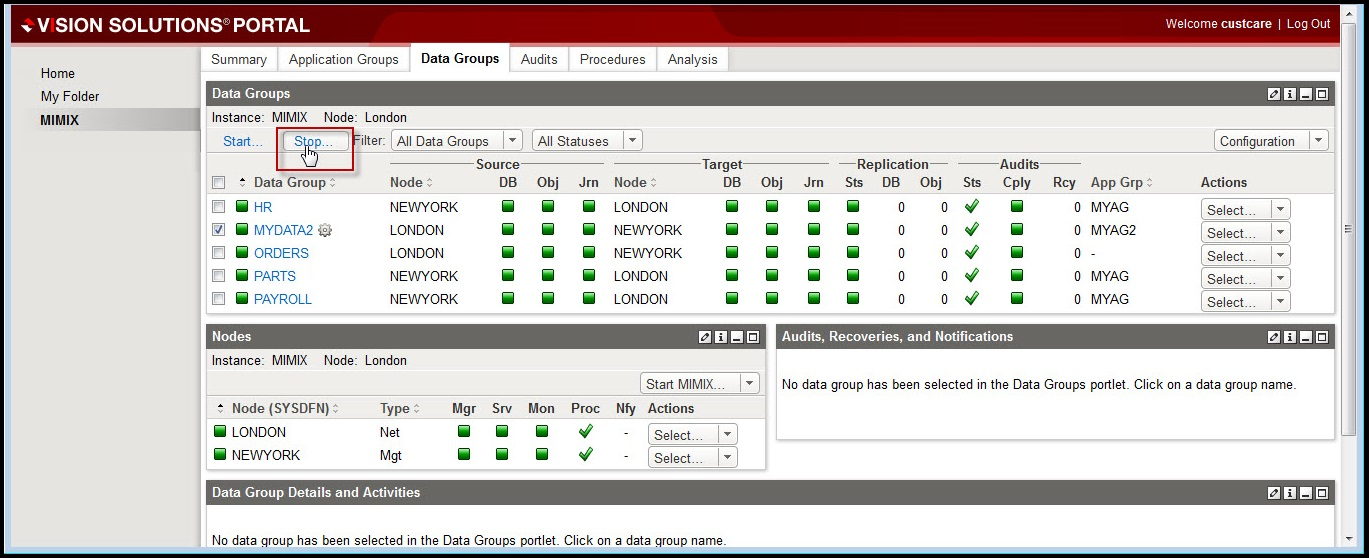Minimize the Data Group Details and Activities portlet
The image size is (1369, 558).
coord(1306,493)
